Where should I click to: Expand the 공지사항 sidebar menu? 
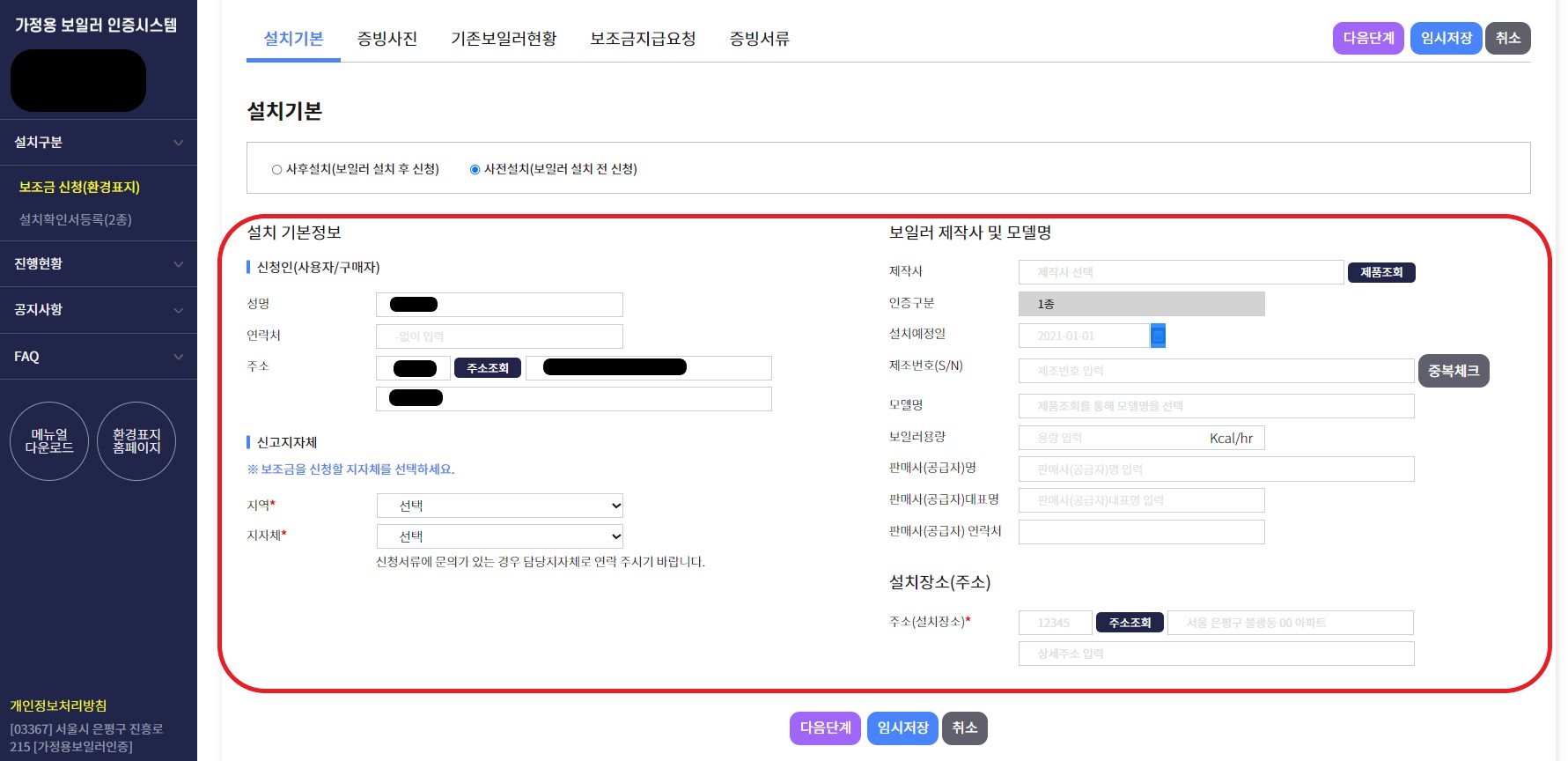[99, 310]
